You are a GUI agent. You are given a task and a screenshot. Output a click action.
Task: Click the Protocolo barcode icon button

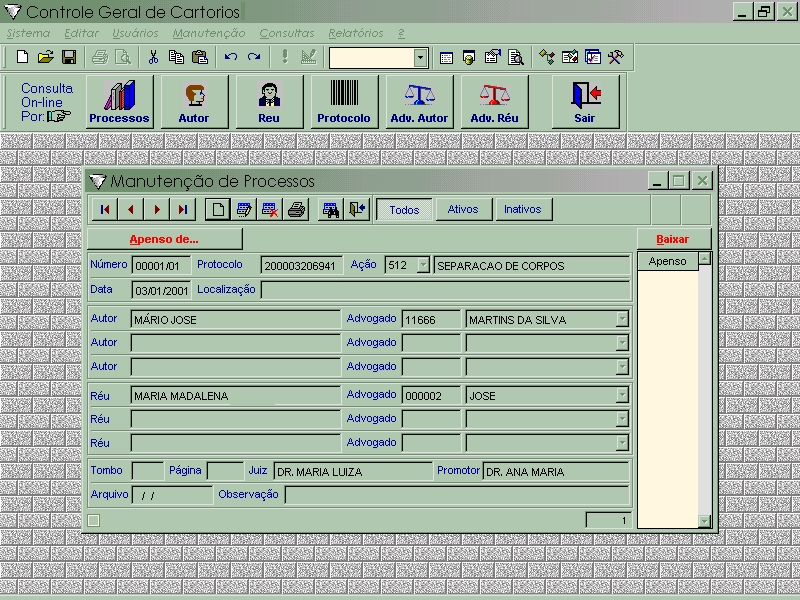(343, 102)
